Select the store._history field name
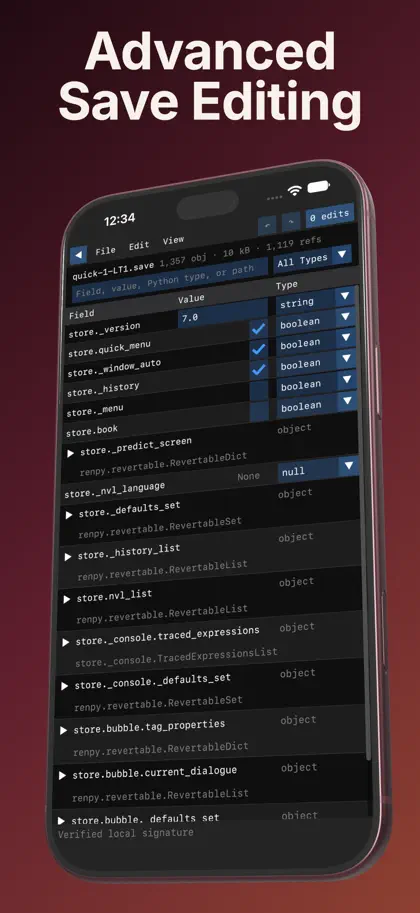This screenshot has height=913, width=420. coord(103,390)
